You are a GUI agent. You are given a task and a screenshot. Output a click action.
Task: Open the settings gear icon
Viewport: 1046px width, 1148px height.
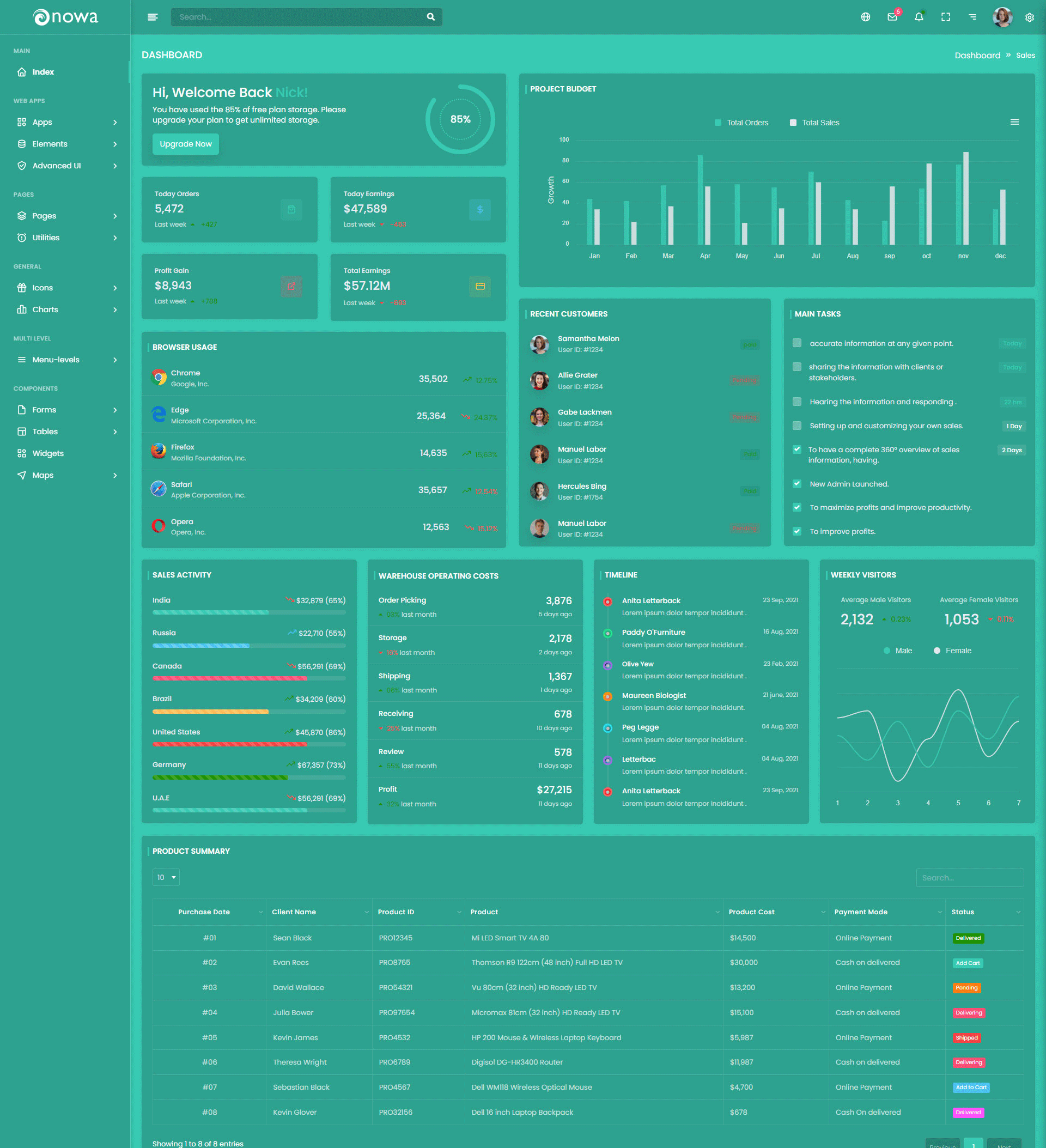click(x=1029, y=17)
